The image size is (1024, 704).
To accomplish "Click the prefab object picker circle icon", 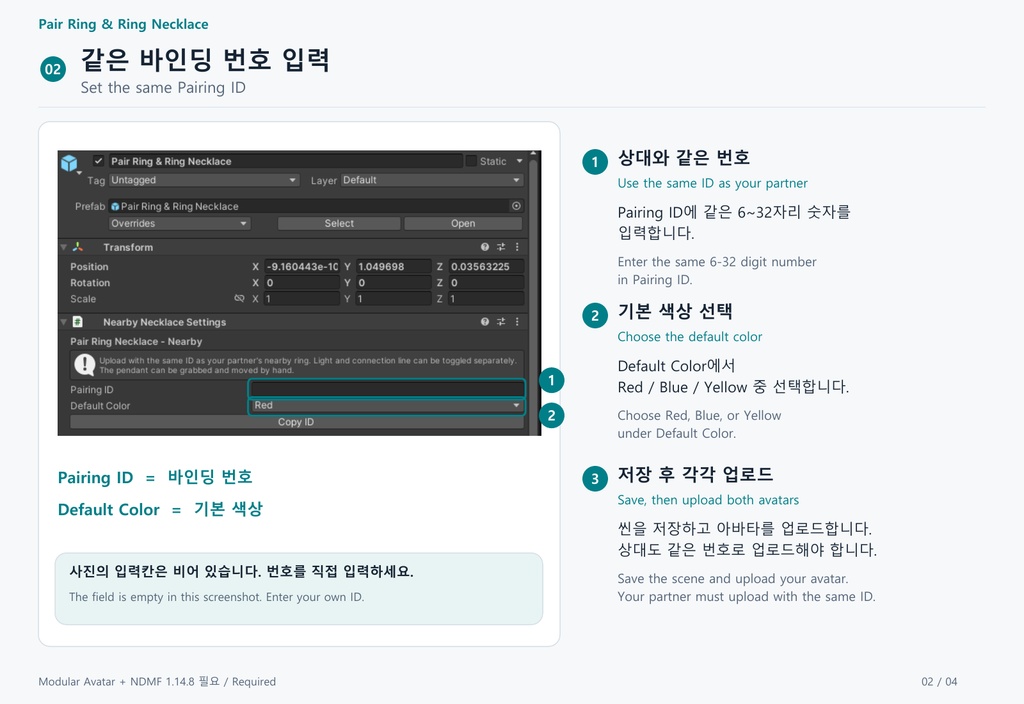I will click(x=516, y=206).
